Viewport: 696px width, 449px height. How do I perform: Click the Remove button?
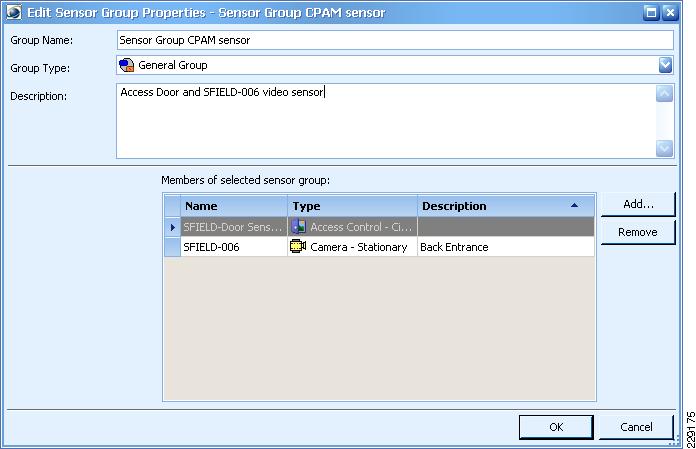tap(638, 232)
